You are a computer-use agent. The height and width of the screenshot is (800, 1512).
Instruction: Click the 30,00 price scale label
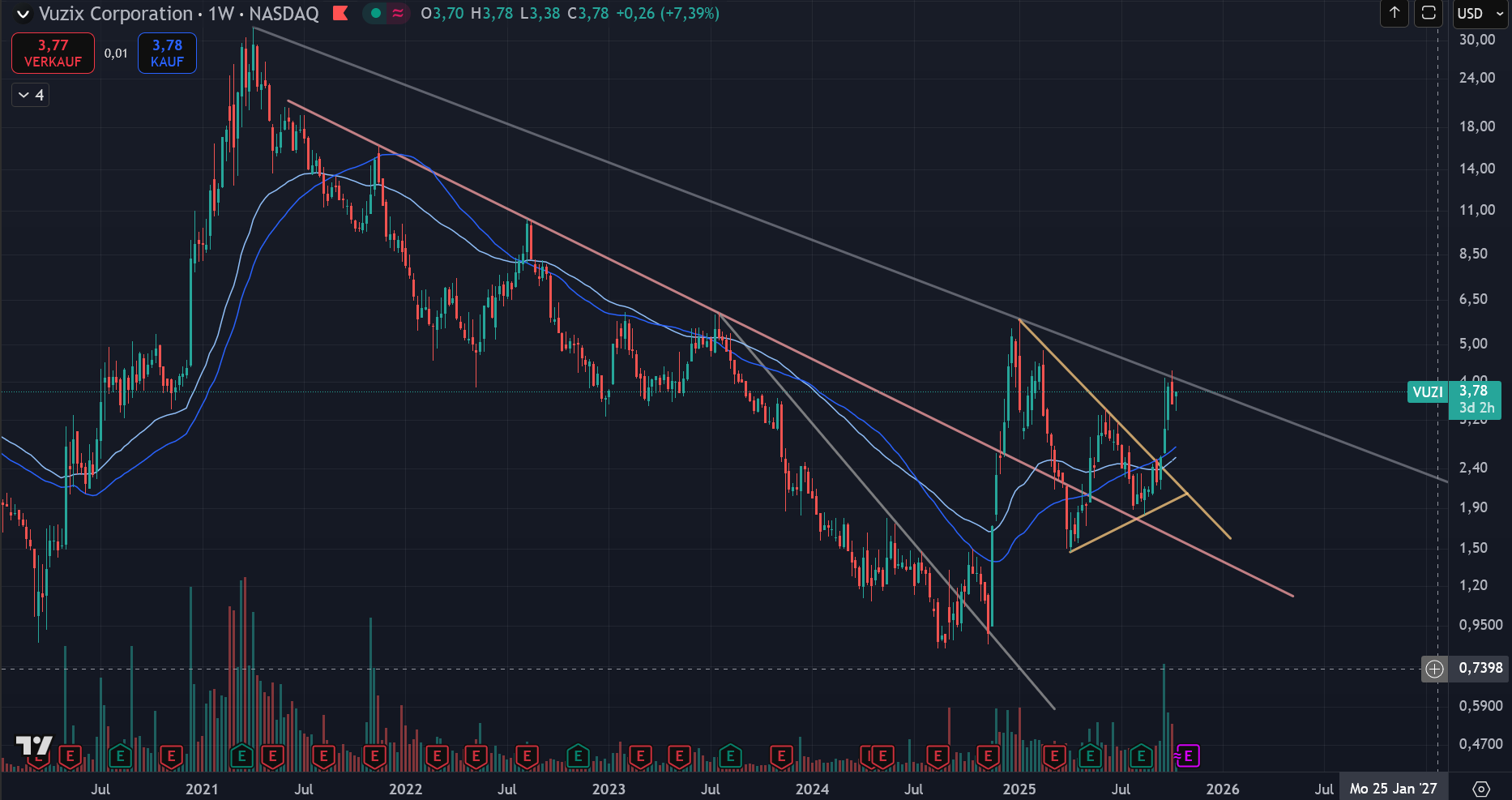coord(1477,40)
